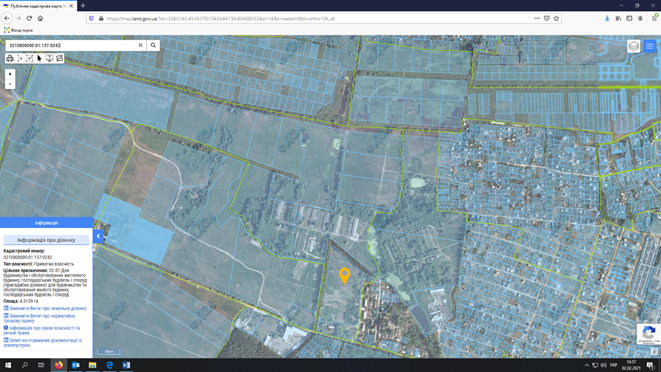Click the orange location pin marker
The width and height of the screenshot is (661, 372).
tap(344, 276)
